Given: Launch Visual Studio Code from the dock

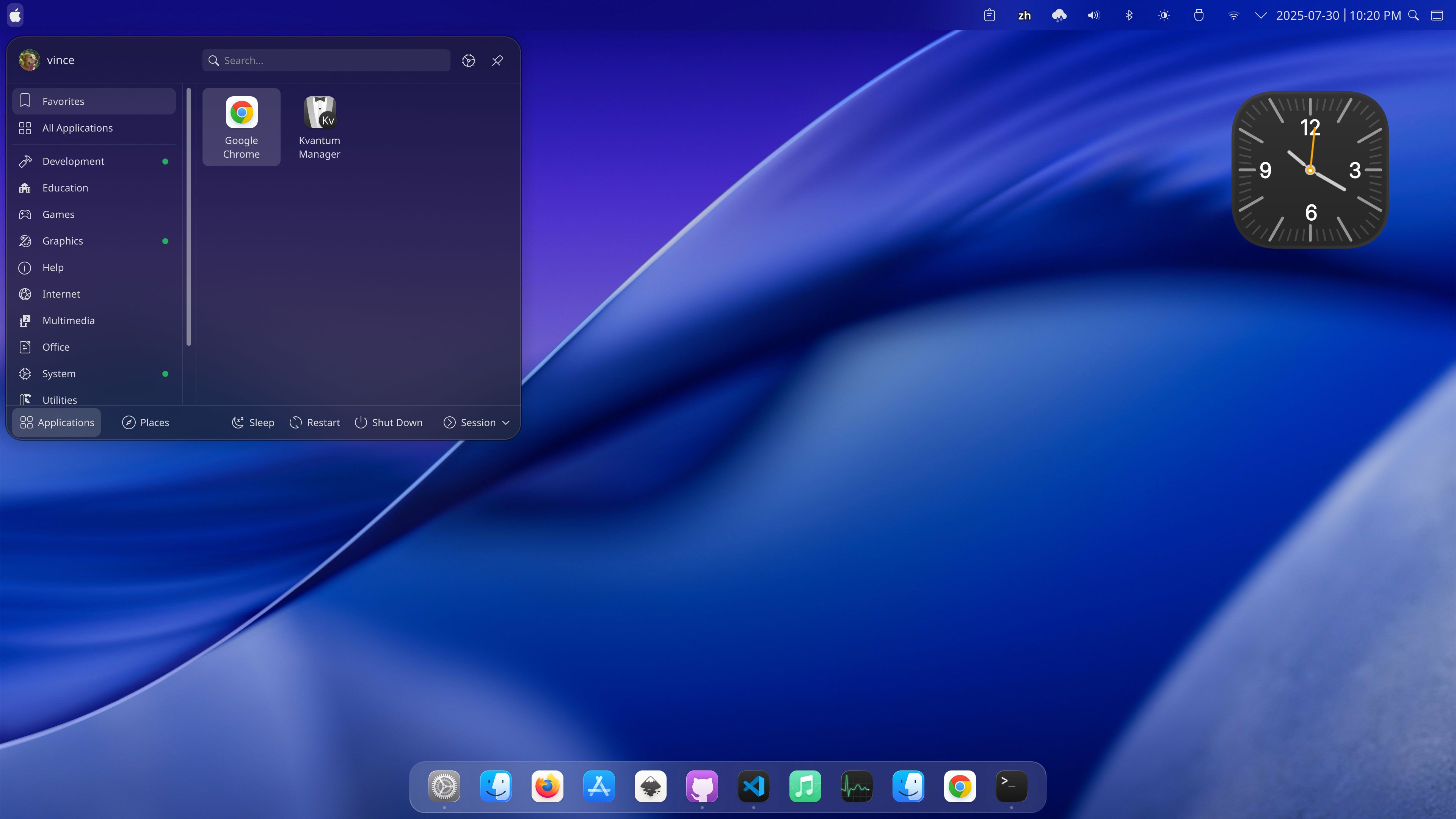Looking at the screenshot, I should click(x=753, y=786).
